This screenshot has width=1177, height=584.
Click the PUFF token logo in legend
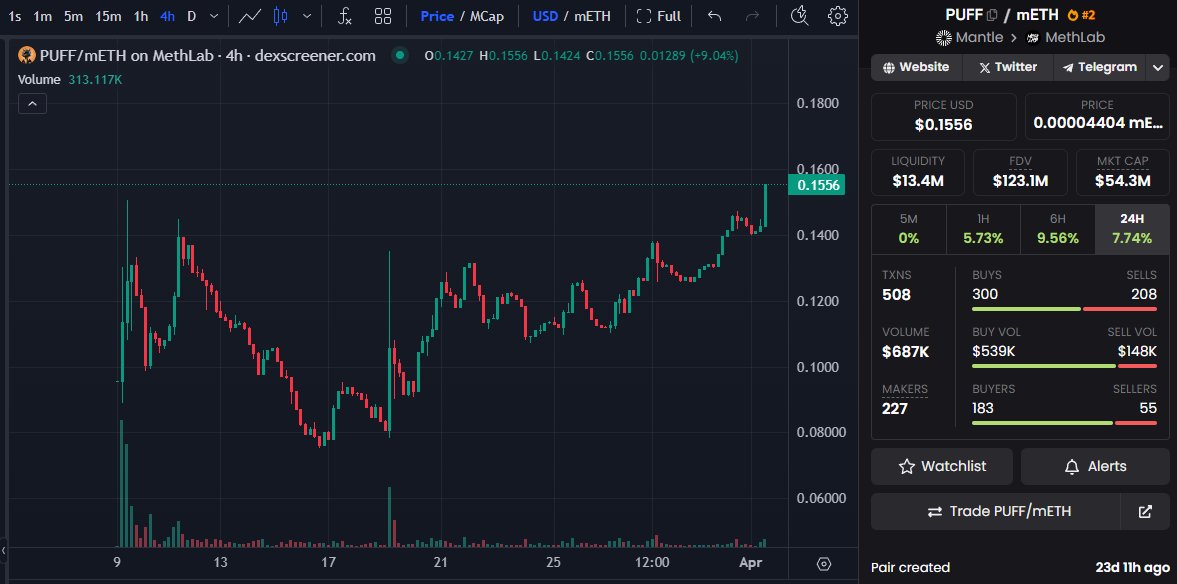click(x=27, y=55)
